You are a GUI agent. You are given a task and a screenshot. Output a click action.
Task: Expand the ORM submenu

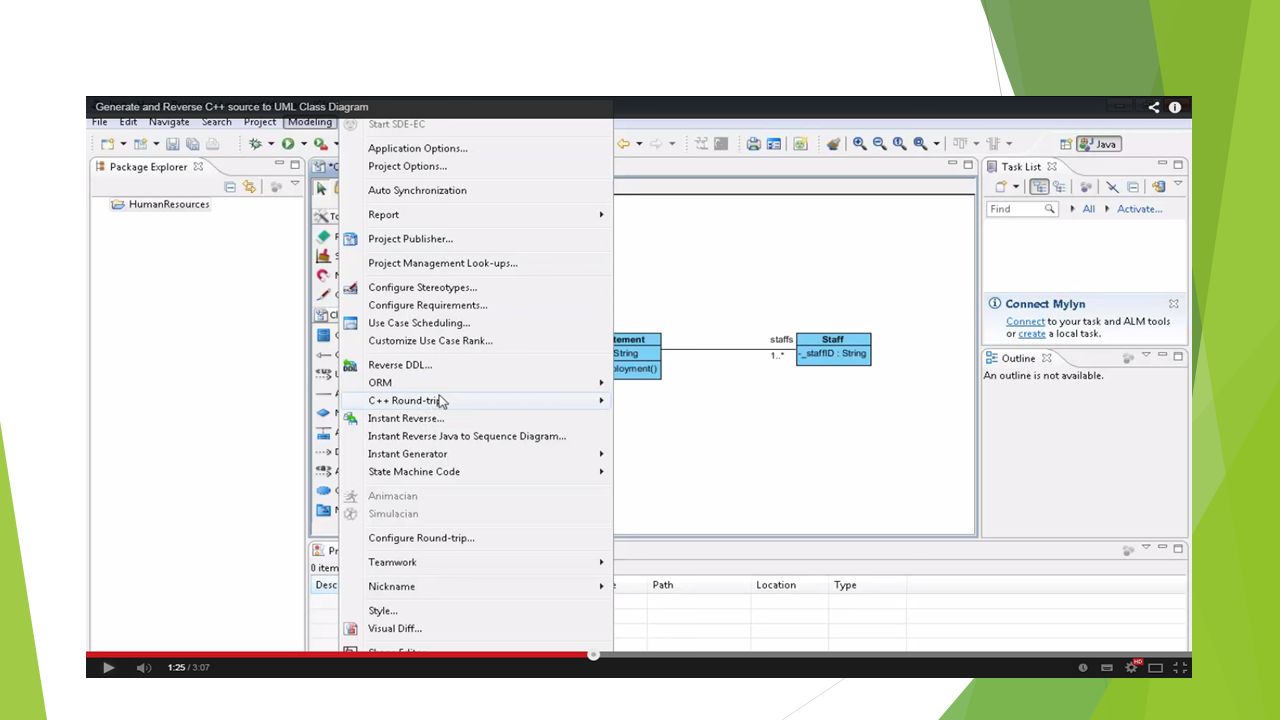point(475,382)
